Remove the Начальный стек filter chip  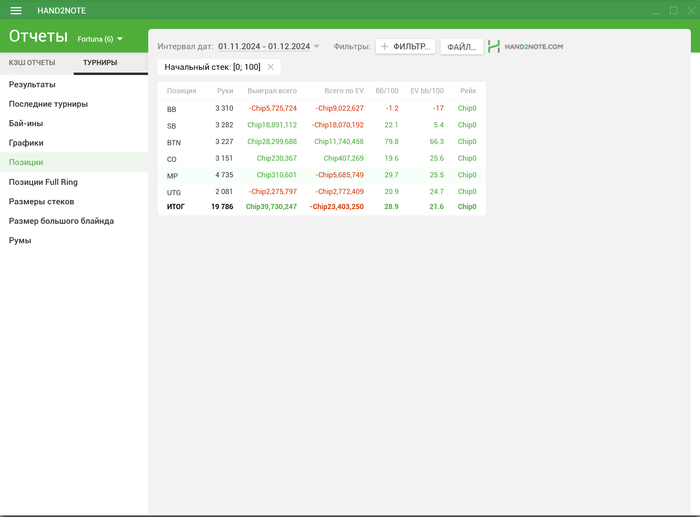[x=271, y=67]
